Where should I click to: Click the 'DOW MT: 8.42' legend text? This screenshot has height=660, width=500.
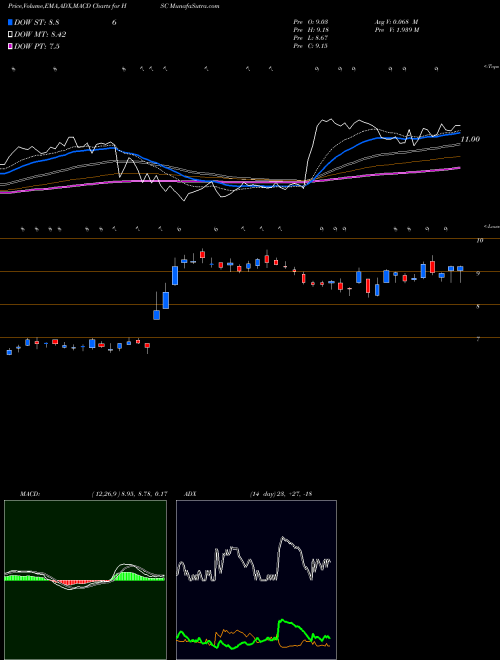[40, 35]
